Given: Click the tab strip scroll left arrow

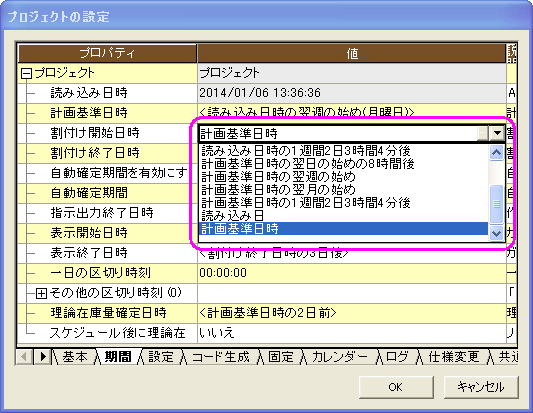Looking at the screenshot, I should [24, 357].
